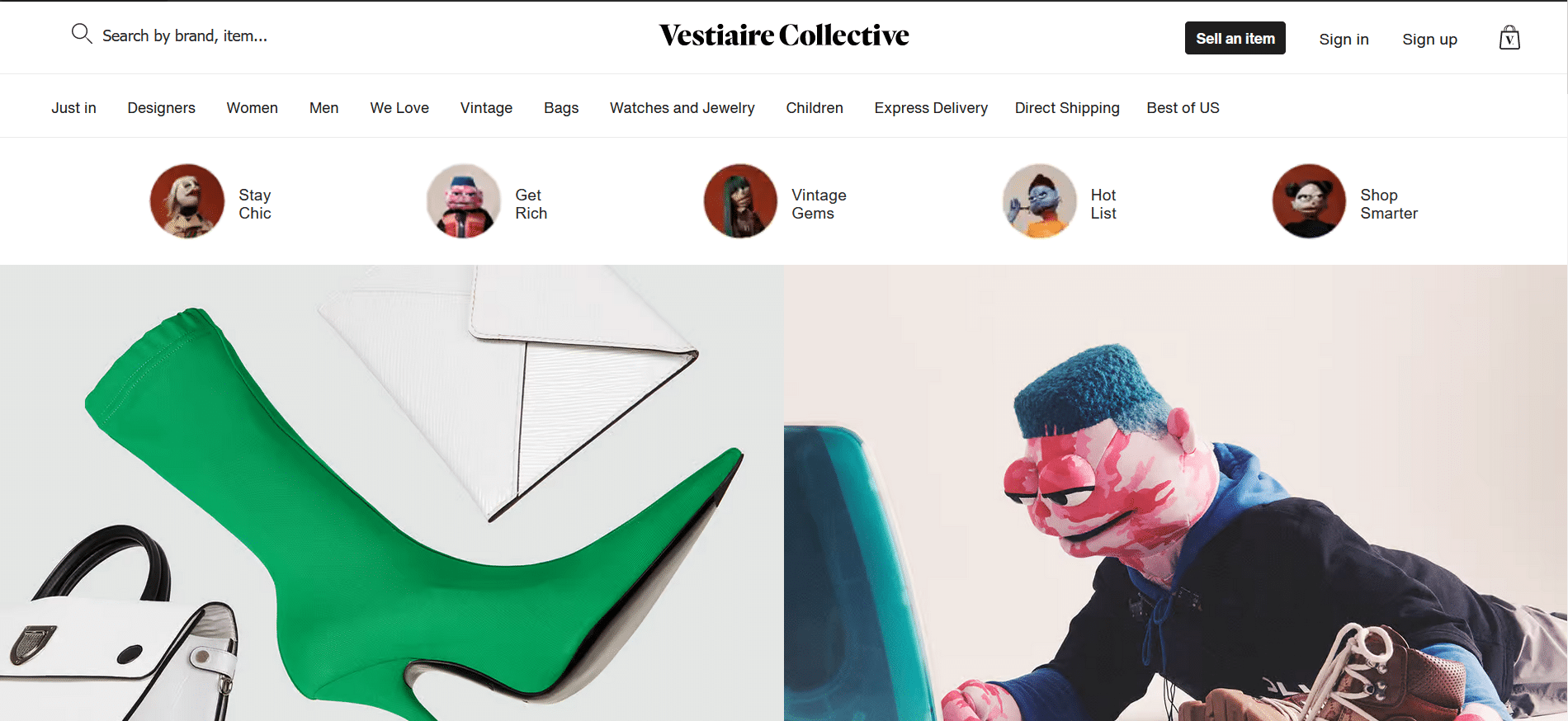Select the Vintage Gems puppet avatar

(x=740, y=201)
